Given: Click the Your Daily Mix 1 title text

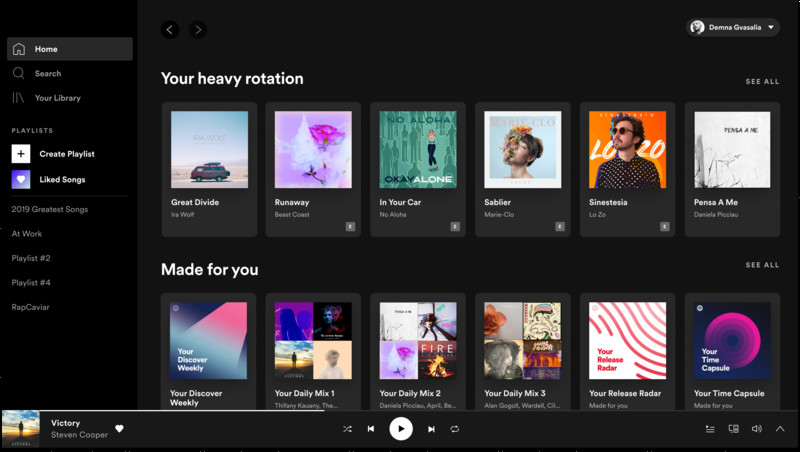Looking at the screenshot, I should 305,393.
